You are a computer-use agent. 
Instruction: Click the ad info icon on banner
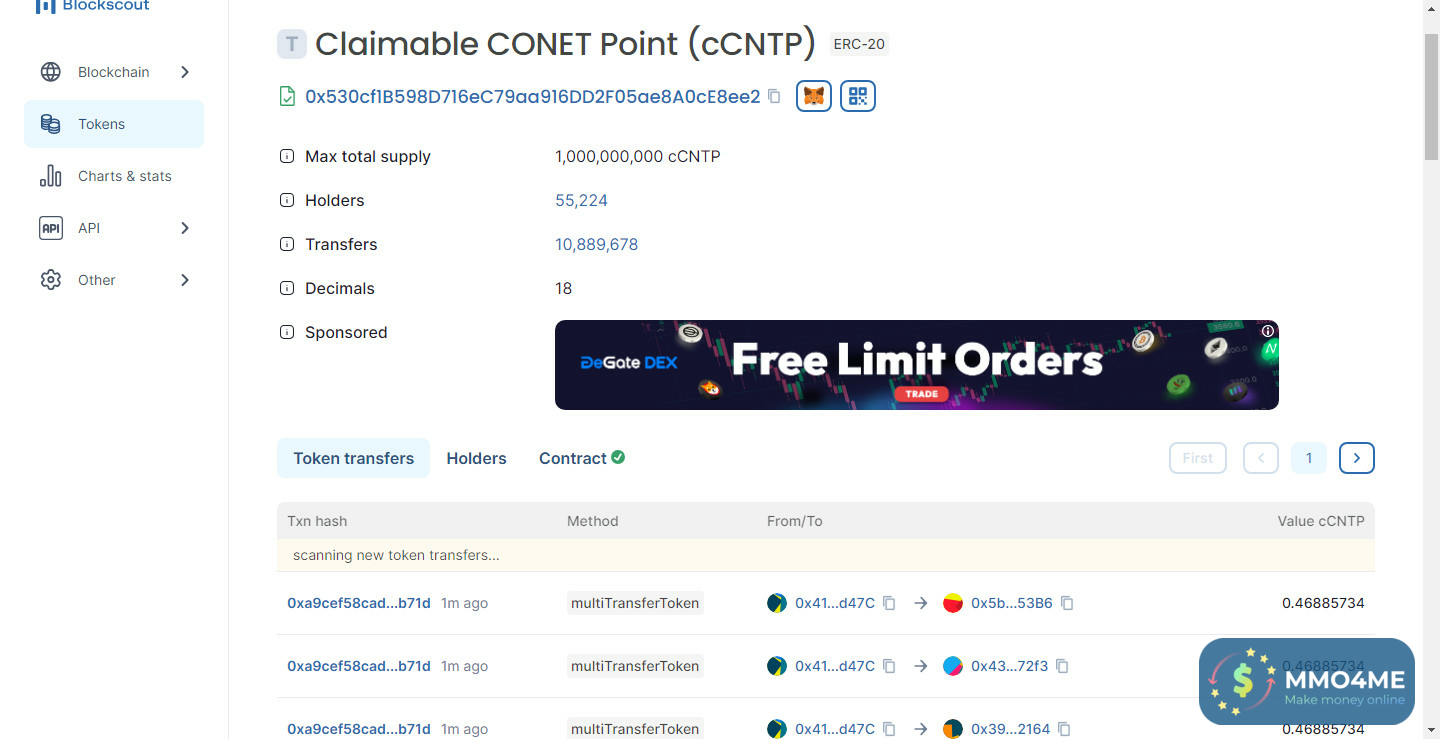point(1268,331)
